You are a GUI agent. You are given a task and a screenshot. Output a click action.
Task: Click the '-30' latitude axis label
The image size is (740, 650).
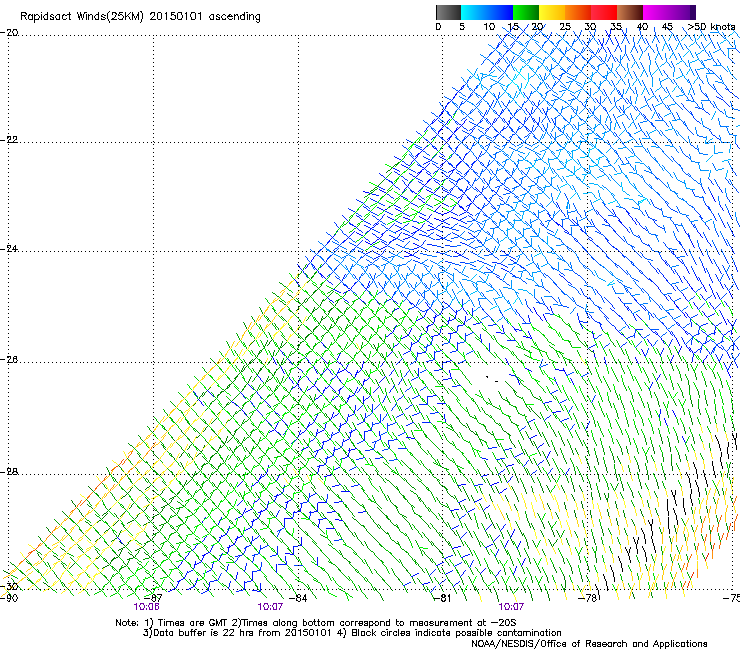point(9,586)
